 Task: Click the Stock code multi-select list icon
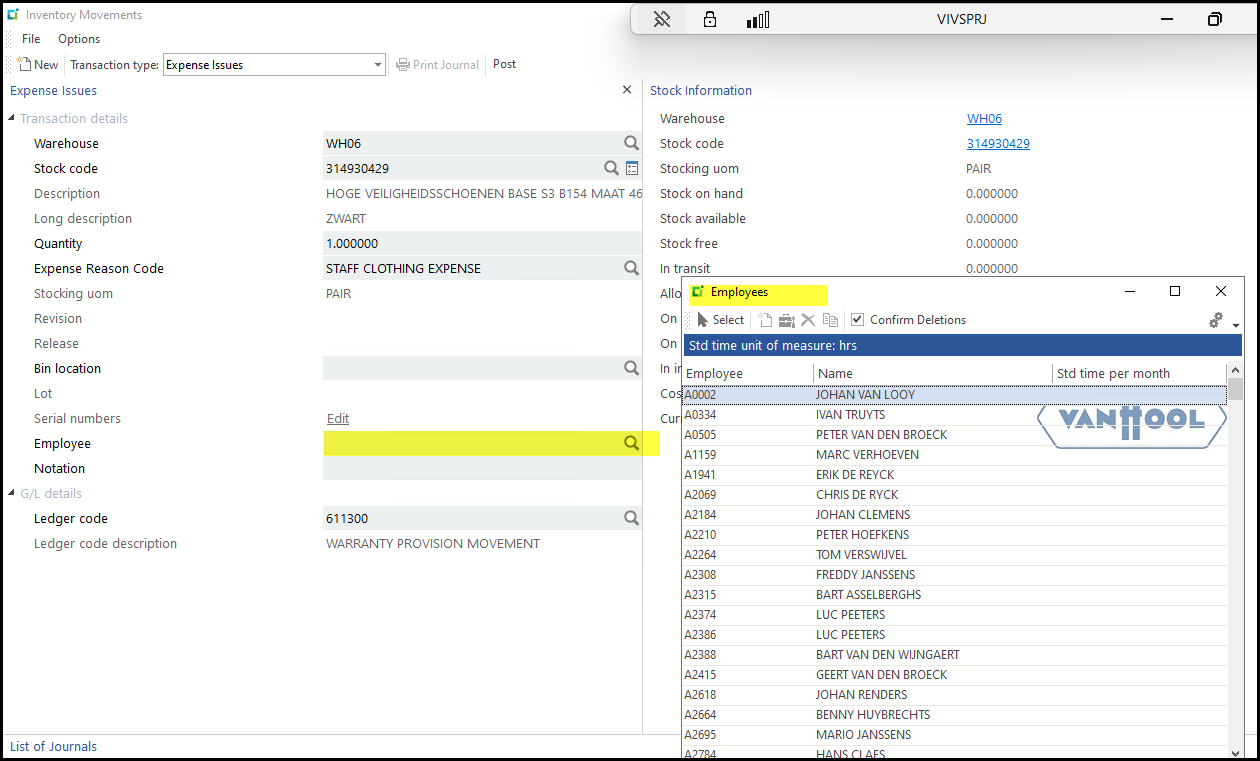coord(632,168)
